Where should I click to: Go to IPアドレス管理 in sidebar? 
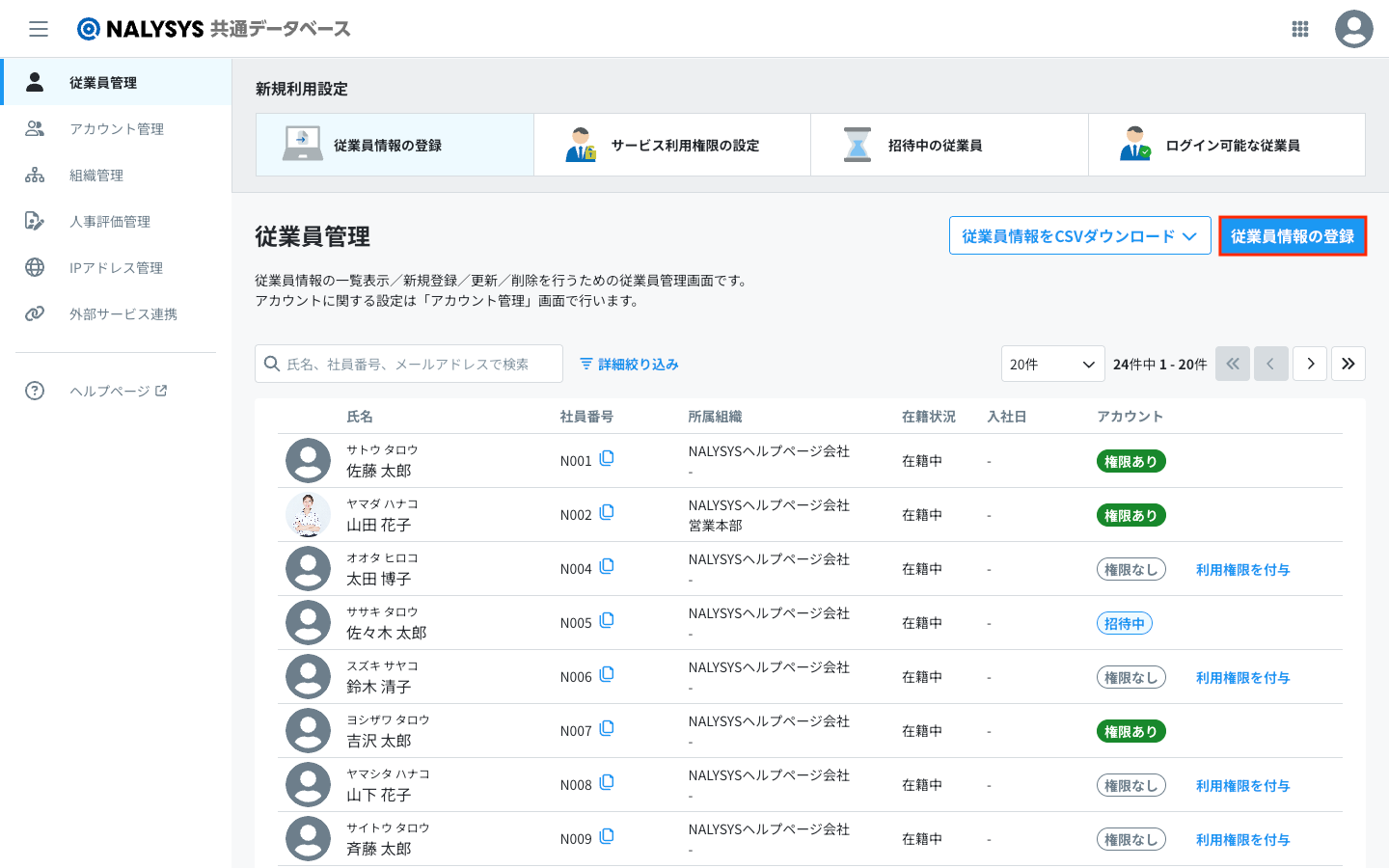click(x=116, y=268)
